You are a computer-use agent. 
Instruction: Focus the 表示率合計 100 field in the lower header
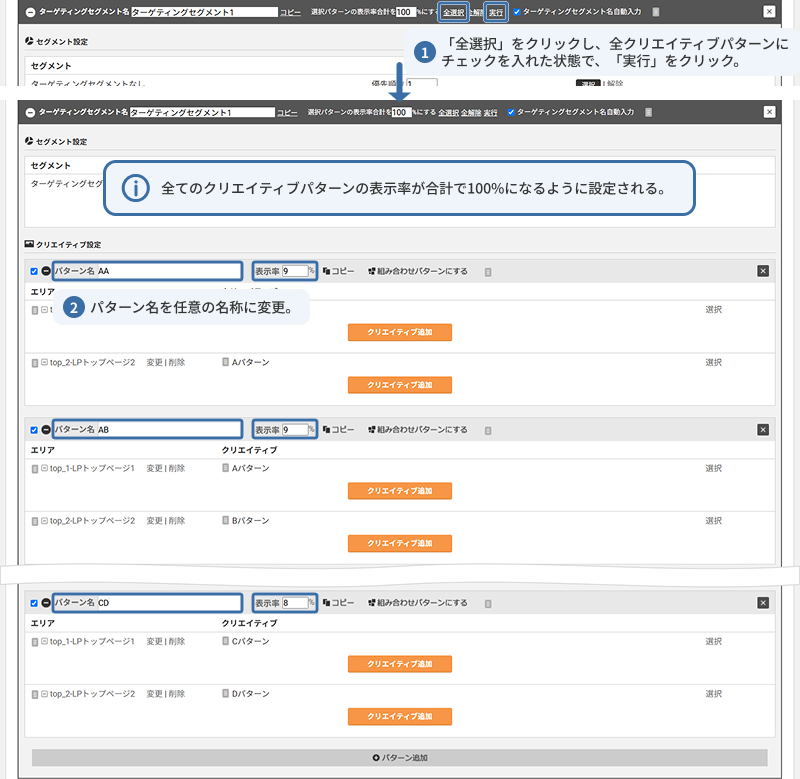coord(401,112)
